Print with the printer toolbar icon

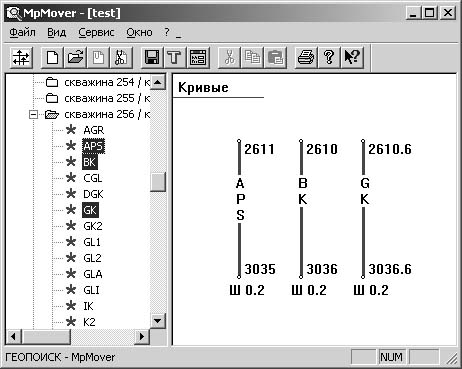tap(306, 58)
